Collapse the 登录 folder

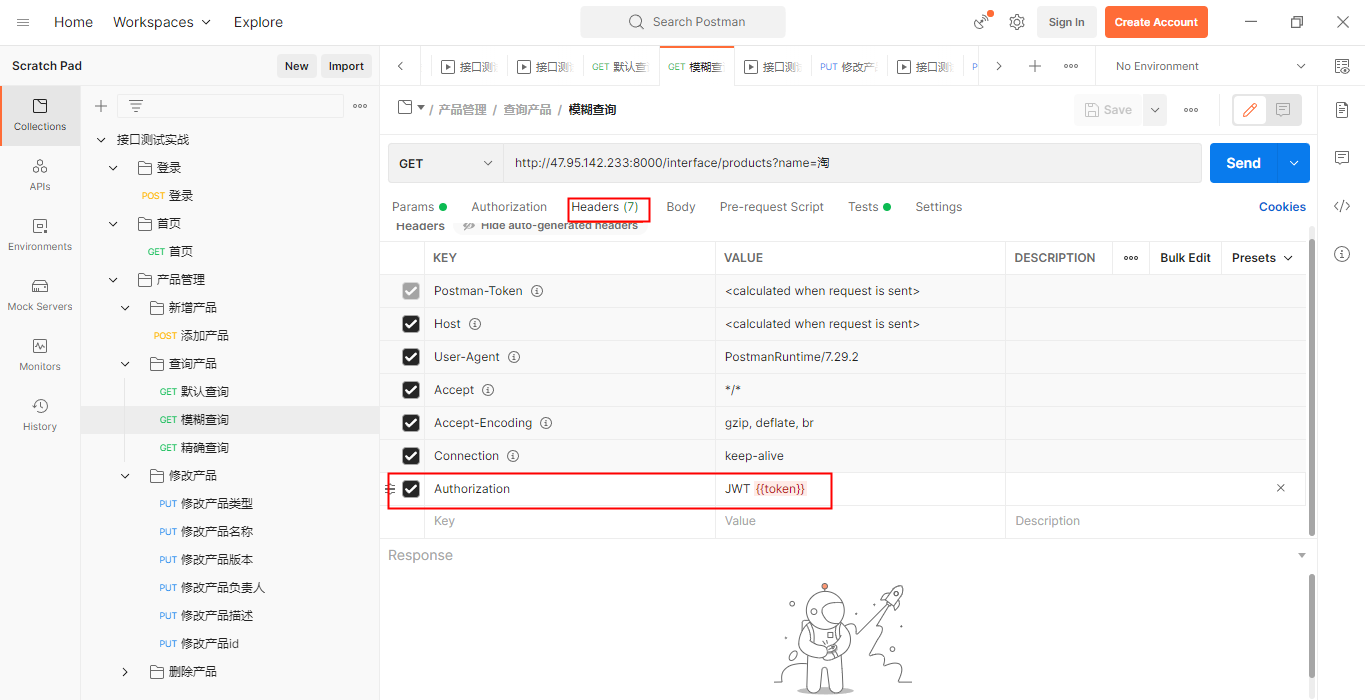[x=113, y=168]
